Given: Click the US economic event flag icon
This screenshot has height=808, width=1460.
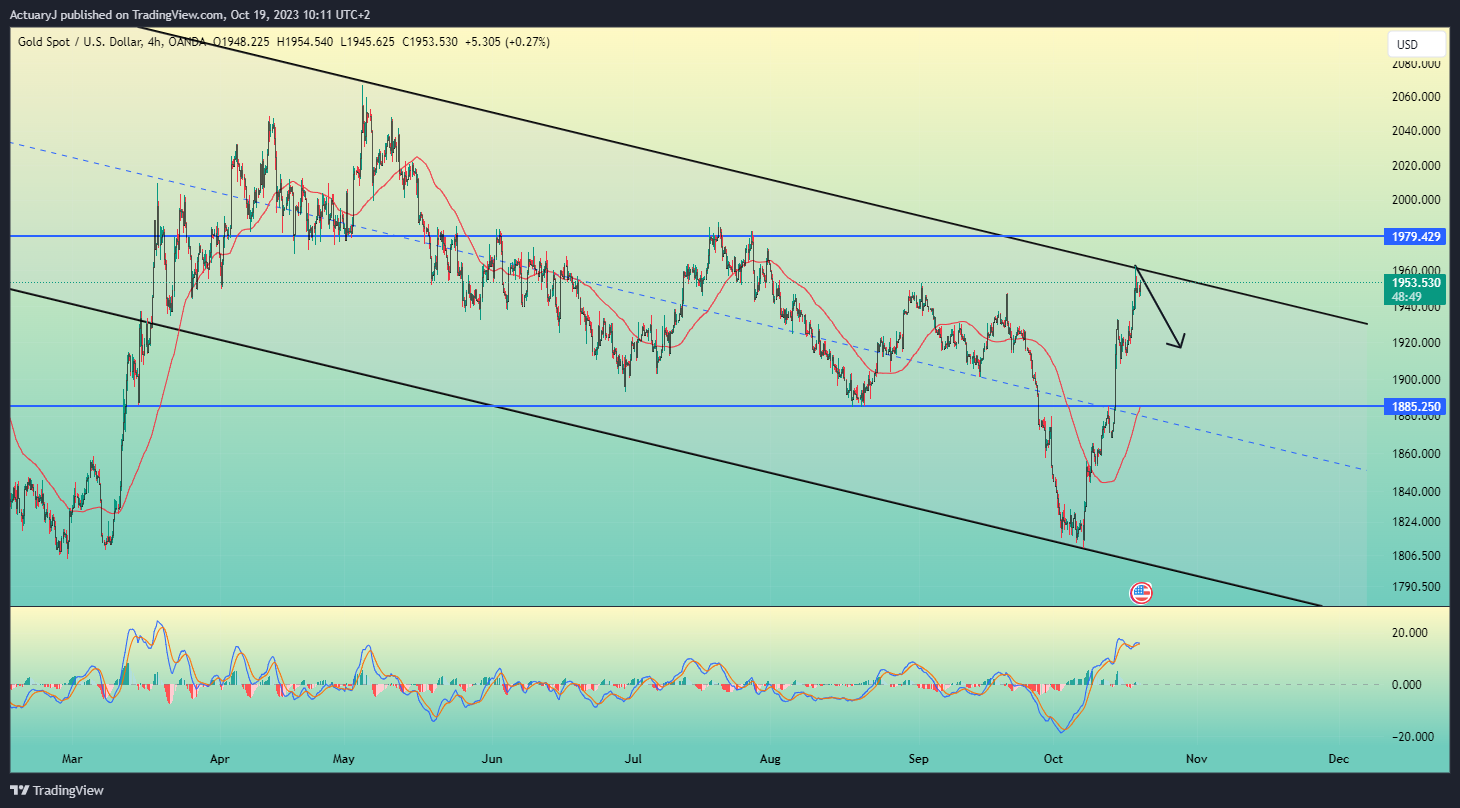Looking at the screenshot, I should [x=1141, y=593].
